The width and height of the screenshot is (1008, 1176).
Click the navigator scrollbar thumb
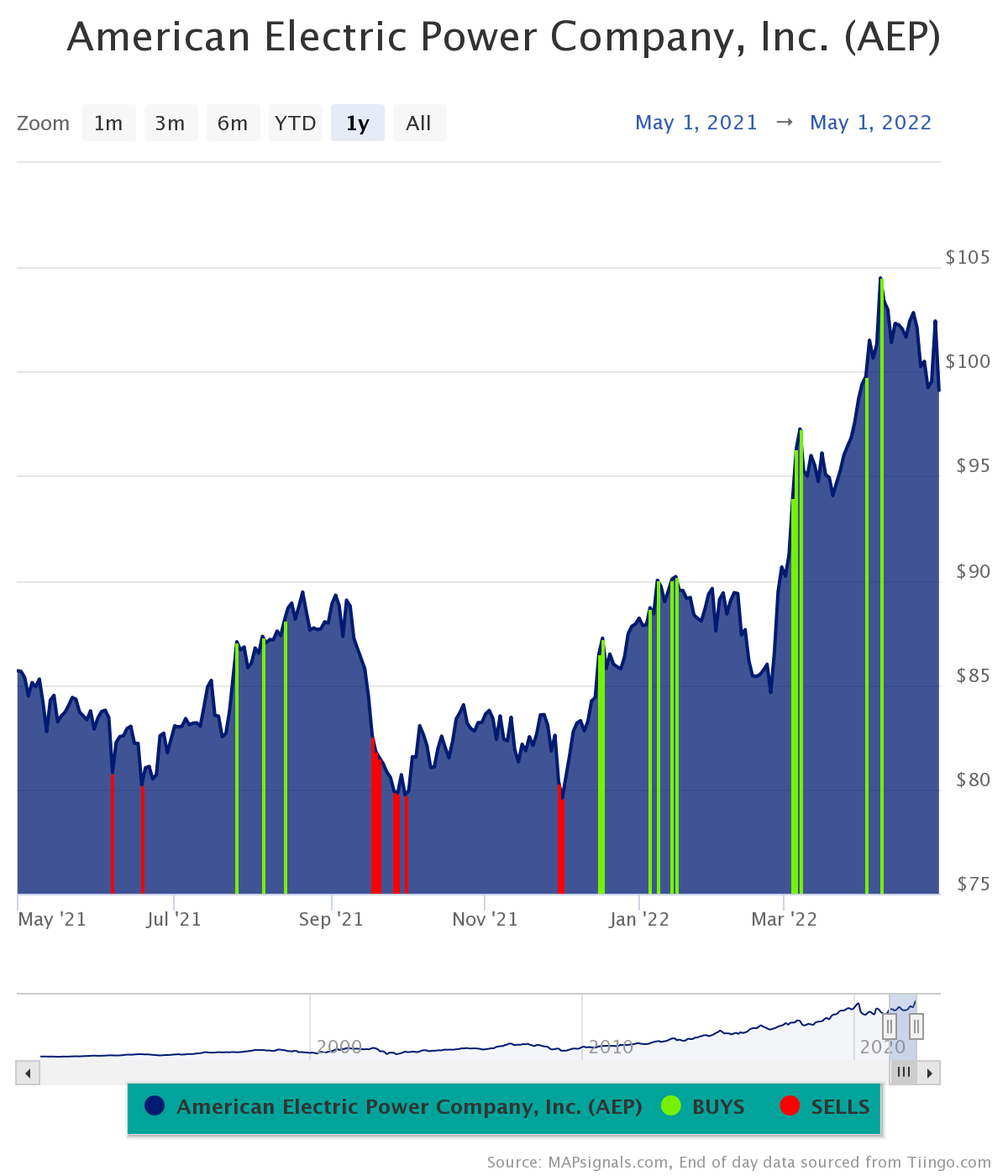pos(904,1073)
